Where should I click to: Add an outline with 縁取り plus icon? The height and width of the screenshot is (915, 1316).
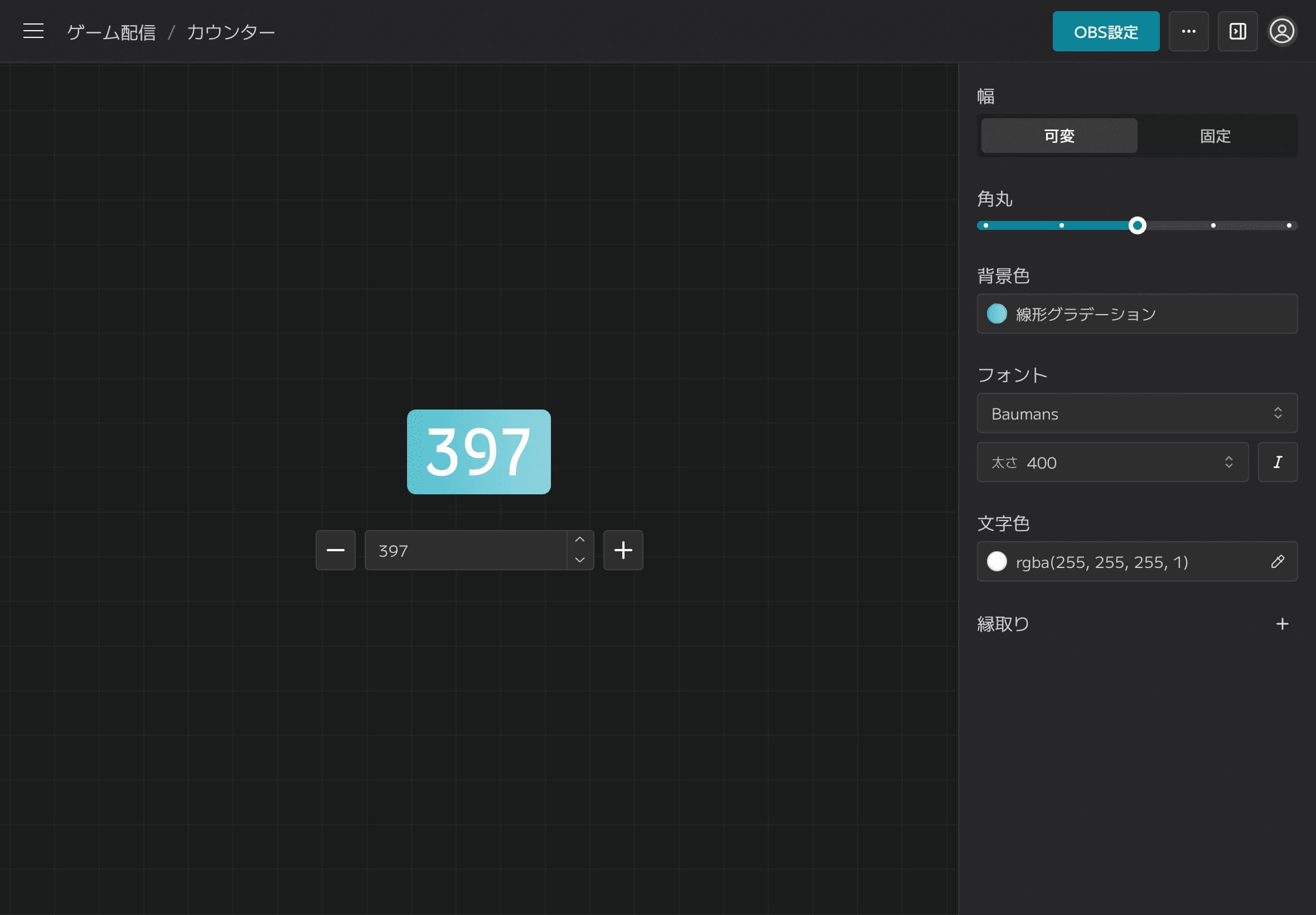coord(1282,624)
